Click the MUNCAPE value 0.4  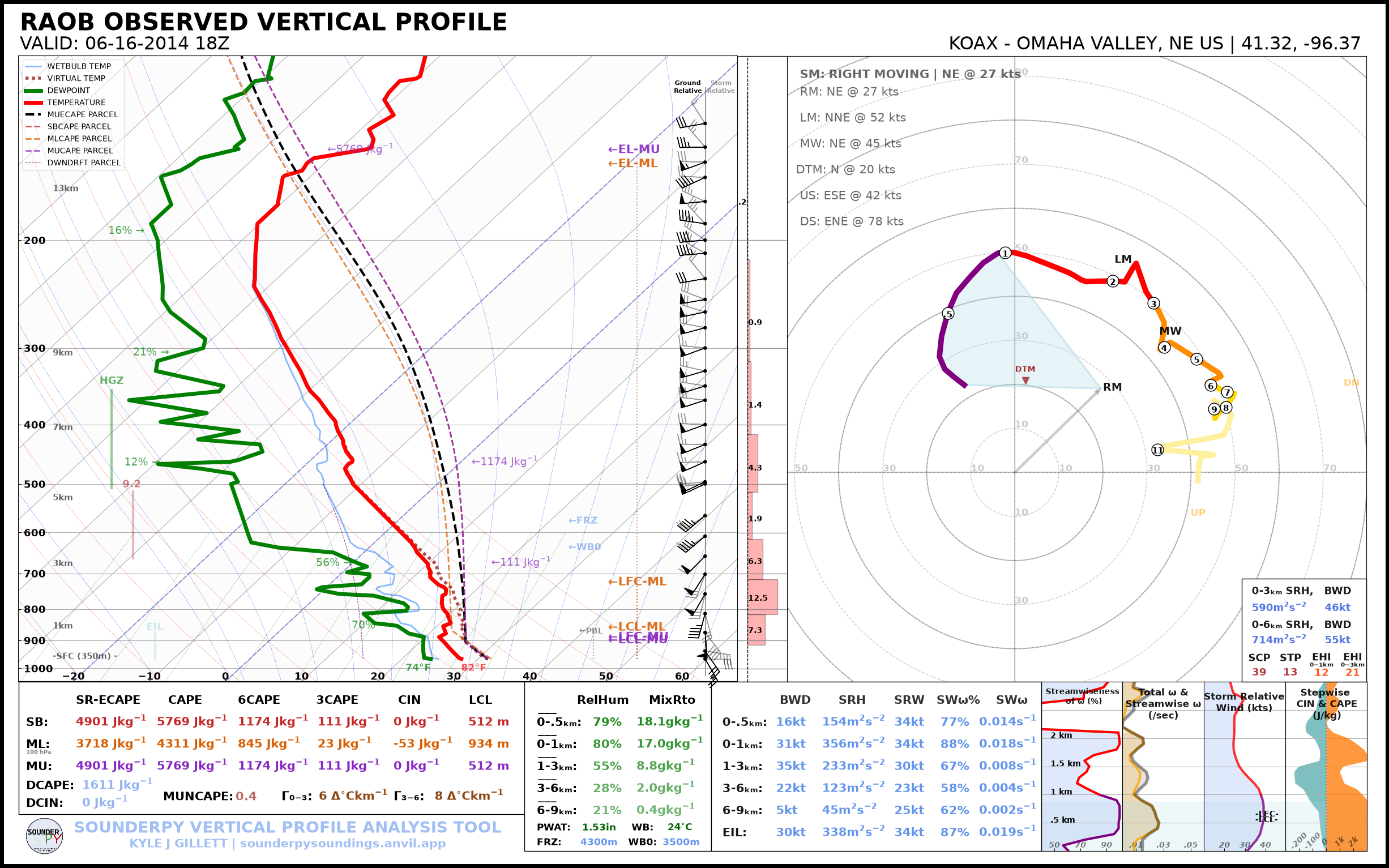246,796
